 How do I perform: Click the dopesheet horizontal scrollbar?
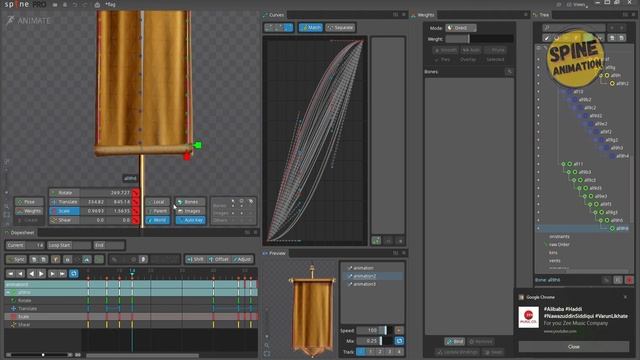click(142, 355)
